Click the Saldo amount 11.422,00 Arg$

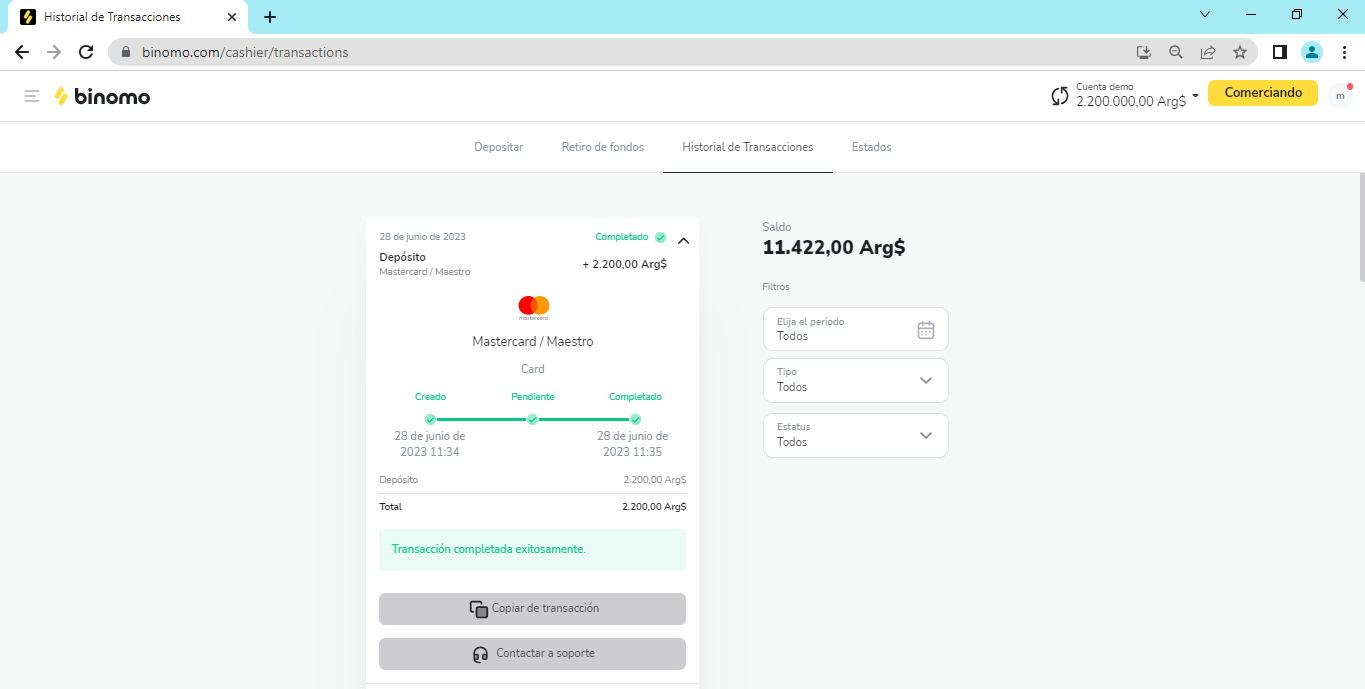834,248
